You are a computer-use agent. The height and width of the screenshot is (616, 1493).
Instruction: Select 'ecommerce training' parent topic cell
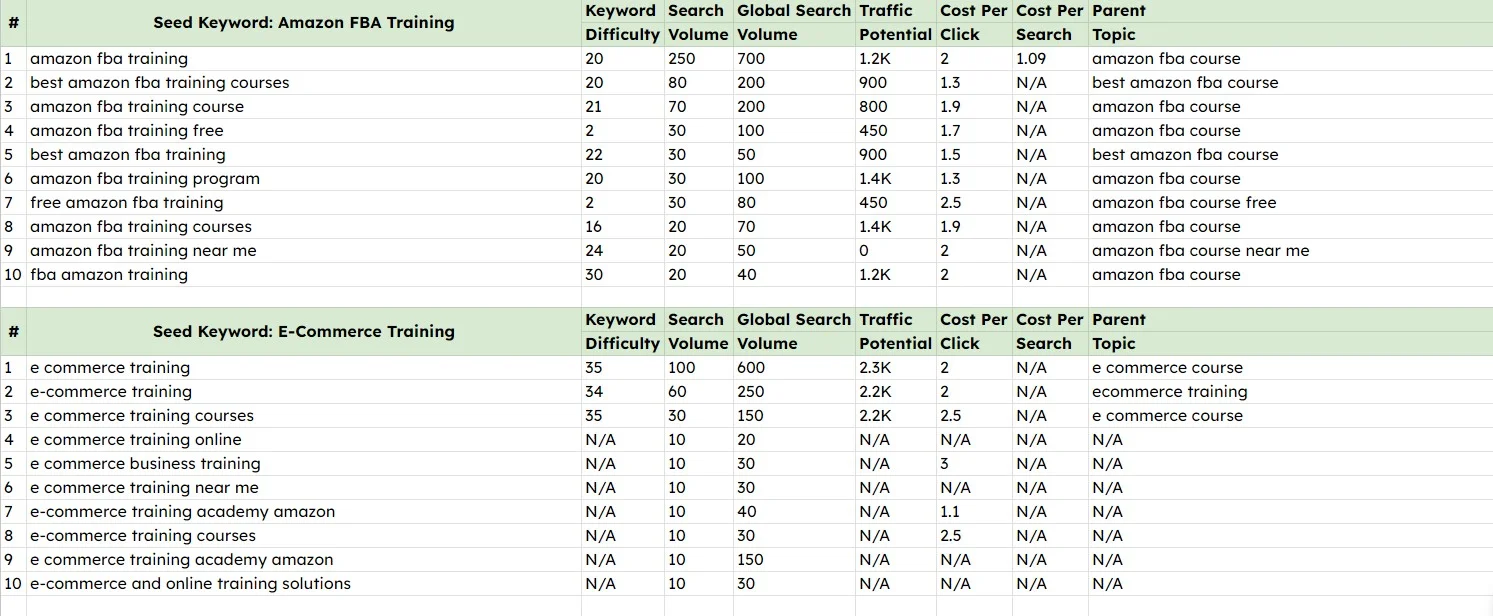tap(1290, 392)
